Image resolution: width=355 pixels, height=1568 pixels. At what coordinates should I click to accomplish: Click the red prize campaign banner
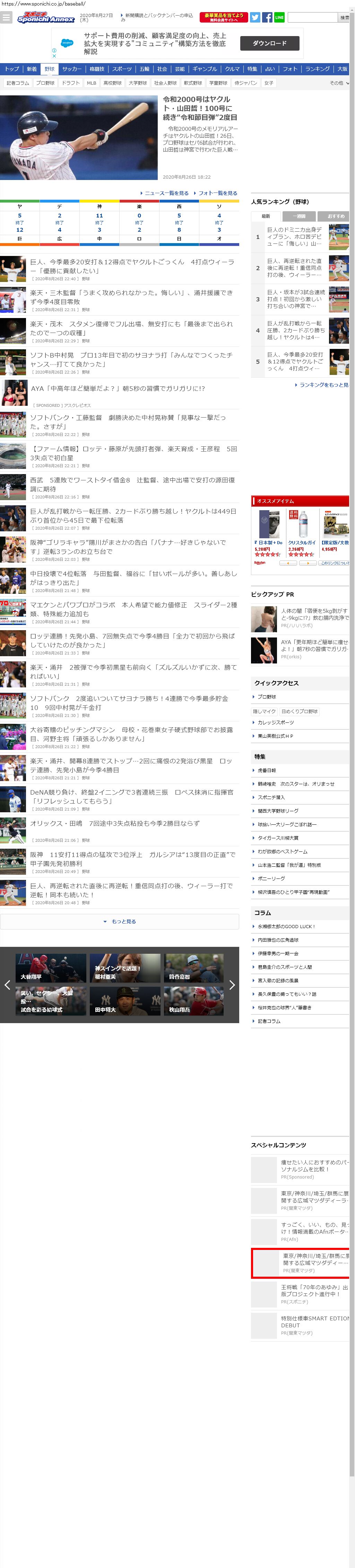tap(224, 18)
